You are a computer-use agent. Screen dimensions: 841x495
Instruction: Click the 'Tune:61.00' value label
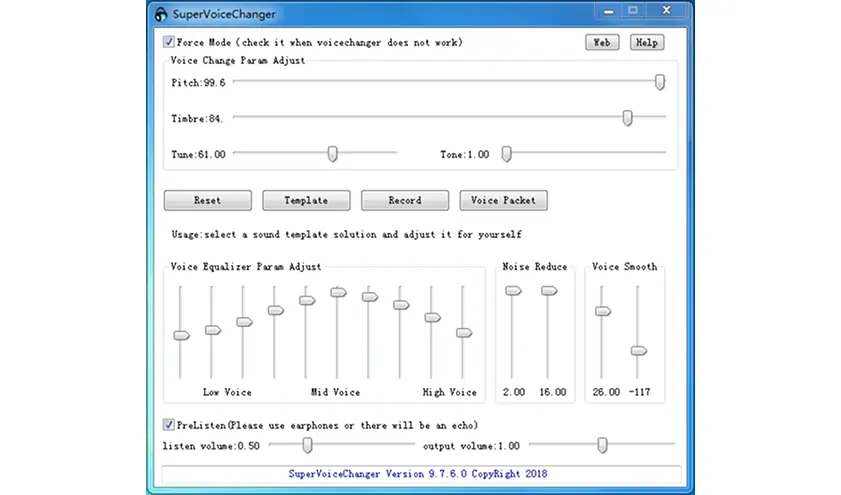click(198, 154)
